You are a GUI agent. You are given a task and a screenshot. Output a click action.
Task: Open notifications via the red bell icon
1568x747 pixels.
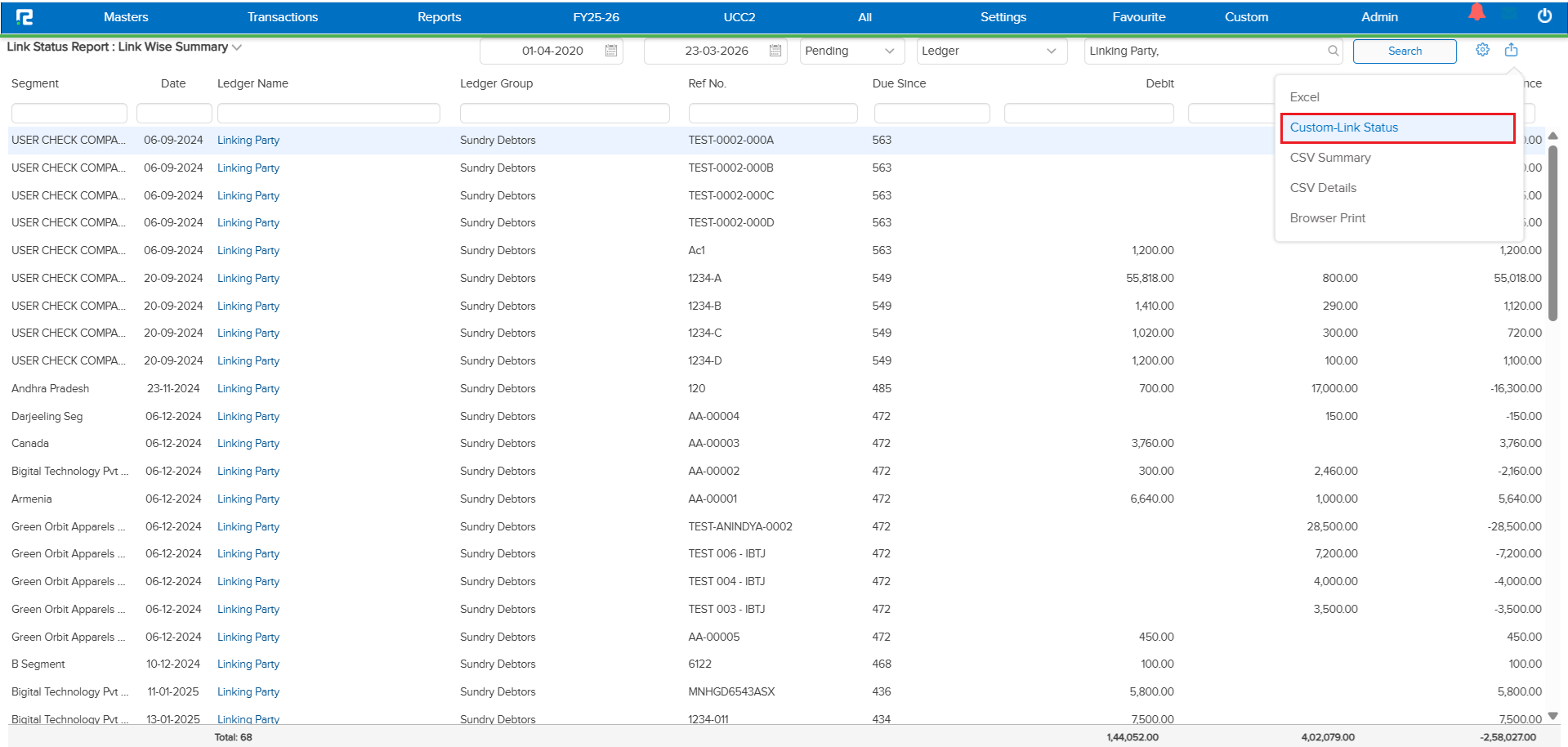coord(1476,12)
